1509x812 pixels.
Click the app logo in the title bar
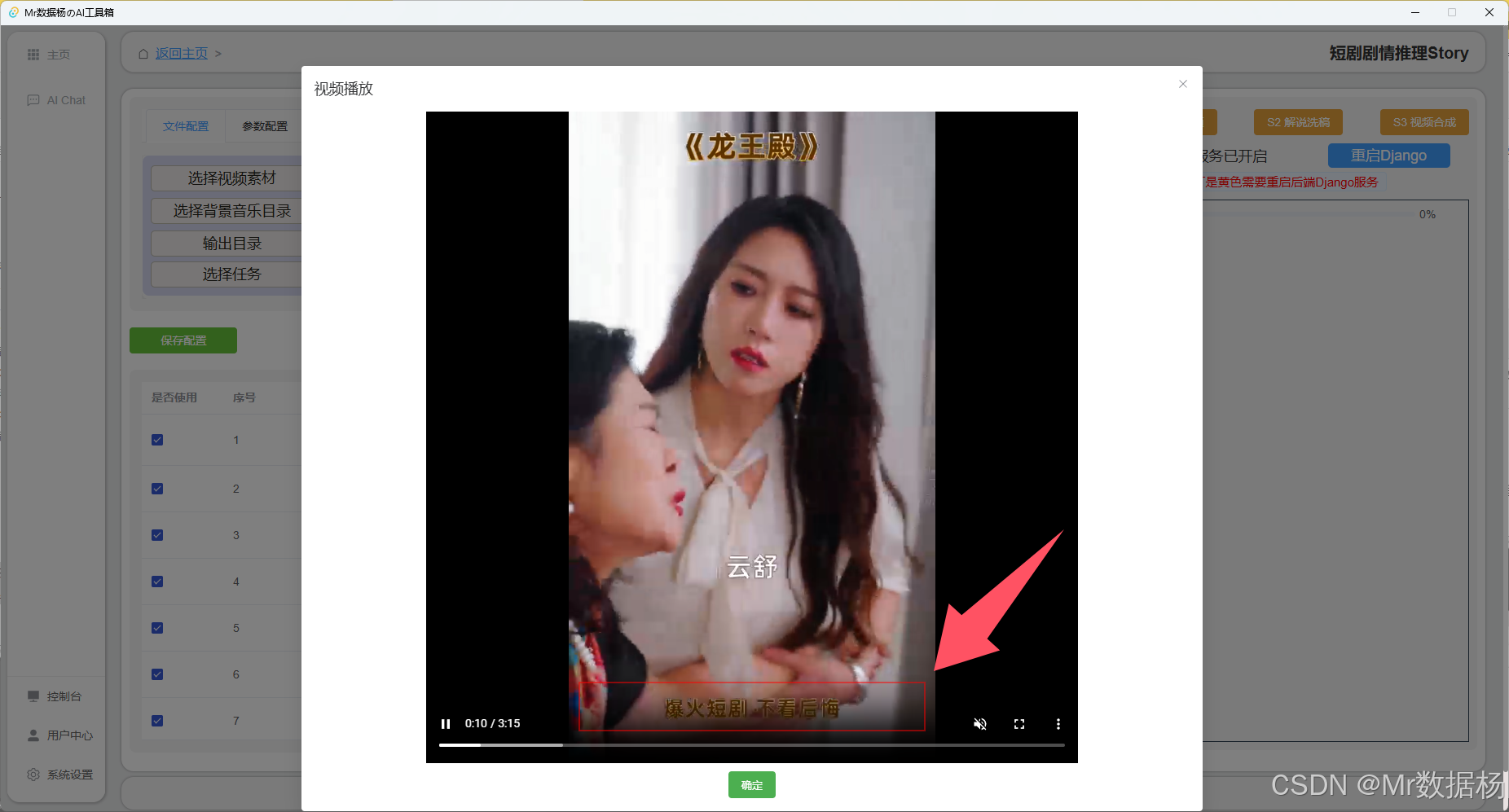click(14, 12)
